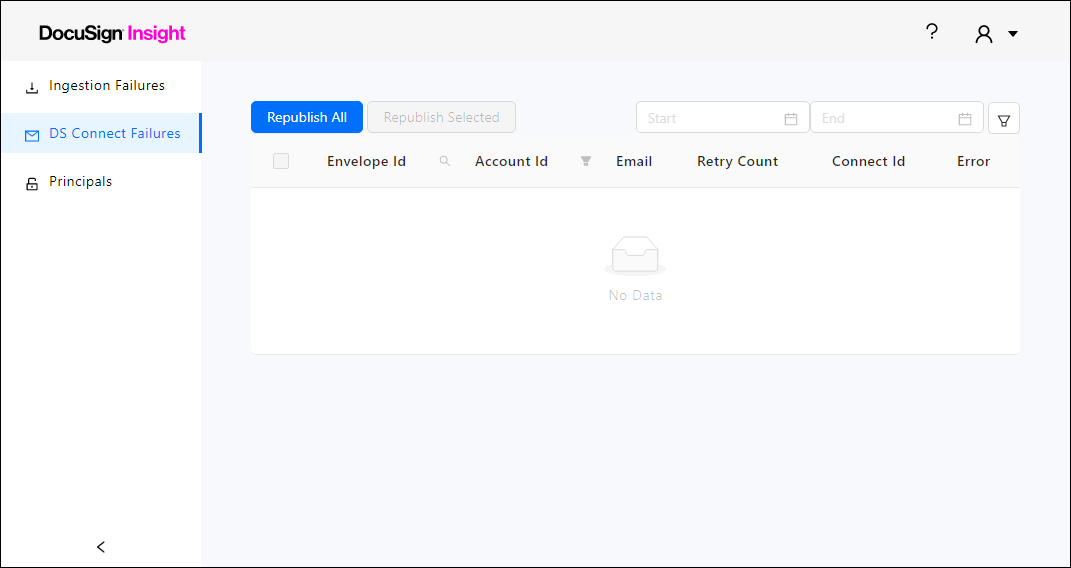
Task: Click the filter funnel button
Action: point(1004,119)
